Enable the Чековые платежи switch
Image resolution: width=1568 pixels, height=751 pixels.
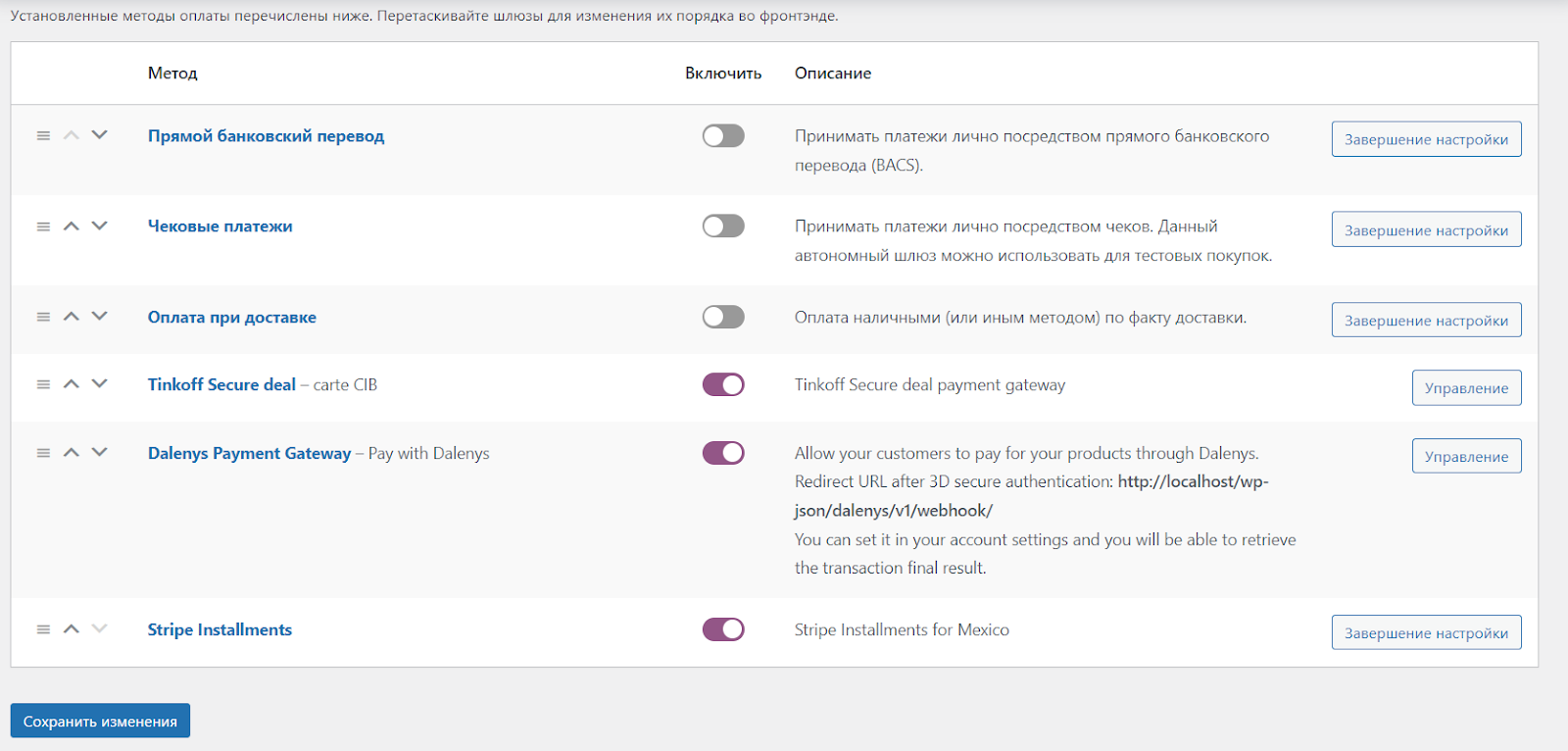723,226
